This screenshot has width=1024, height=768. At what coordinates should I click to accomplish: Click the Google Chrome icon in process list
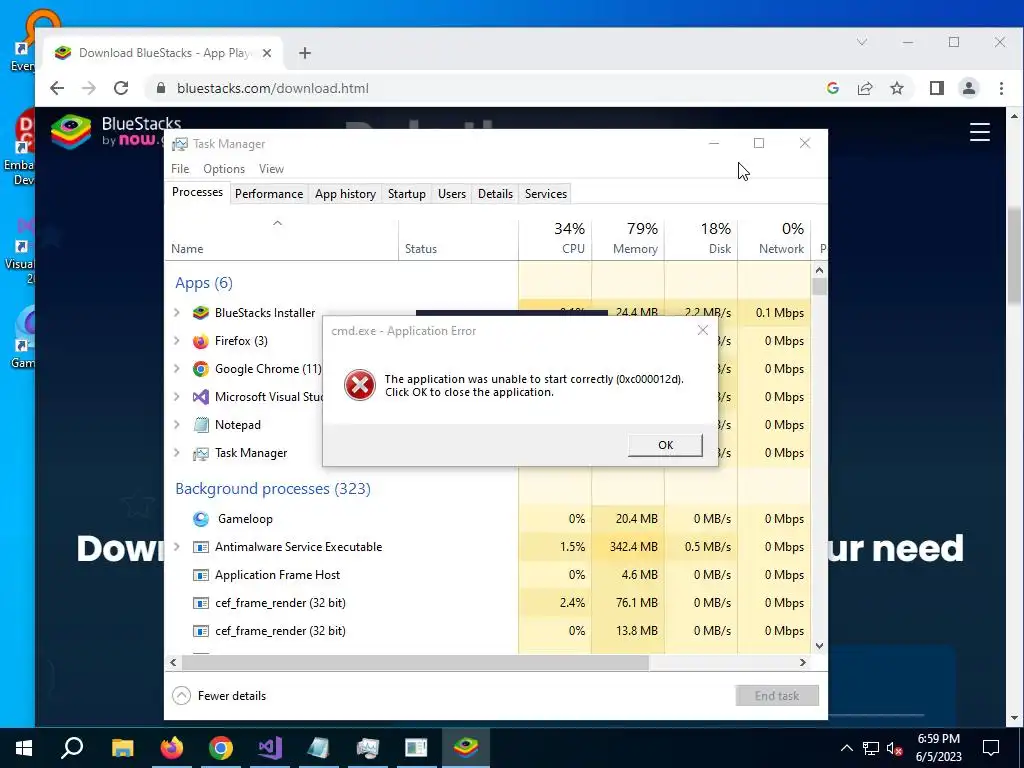(x=200, y=369)
